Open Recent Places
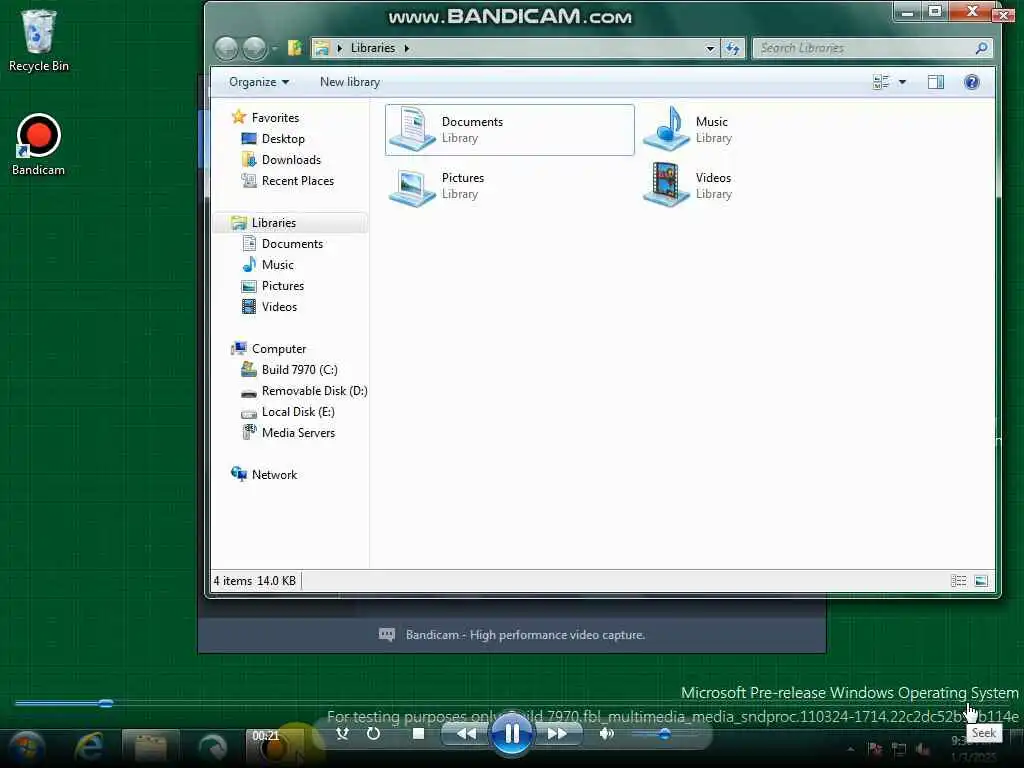 [287, 181]
